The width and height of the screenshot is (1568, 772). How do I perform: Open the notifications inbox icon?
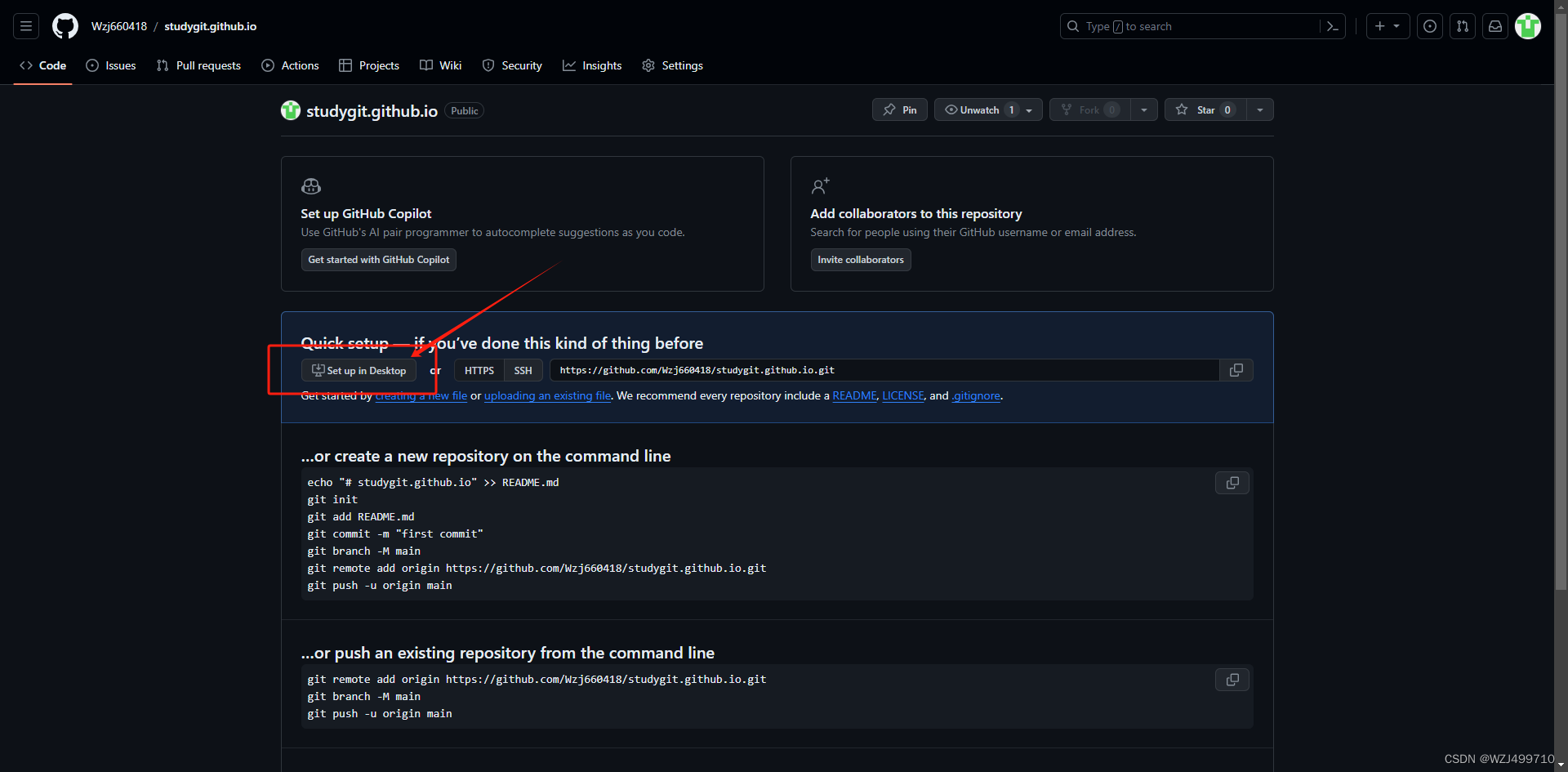coord(1495,26)
